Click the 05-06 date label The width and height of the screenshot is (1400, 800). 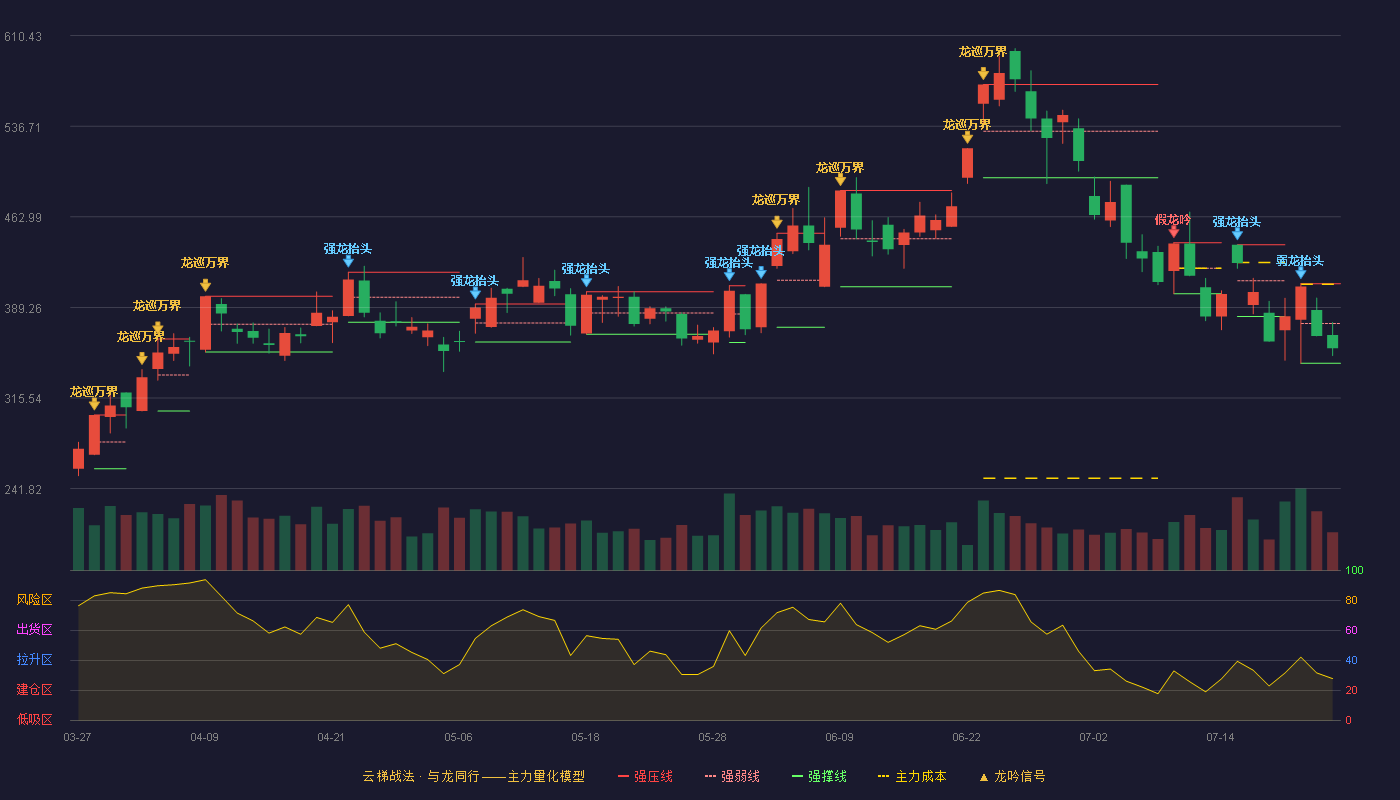458,737
